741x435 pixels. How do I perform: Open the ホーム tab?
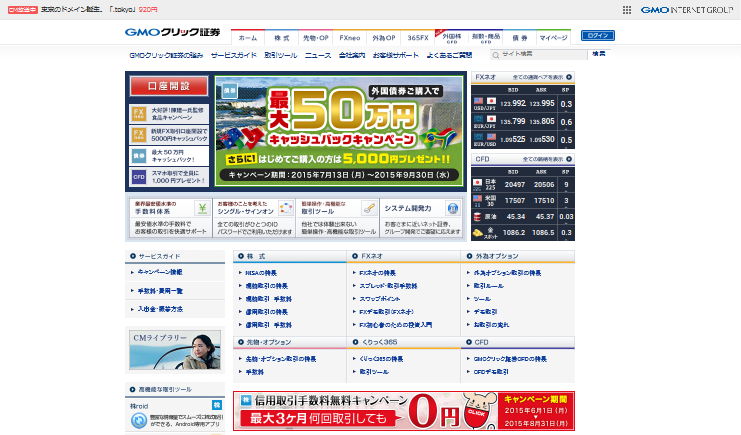248,38
